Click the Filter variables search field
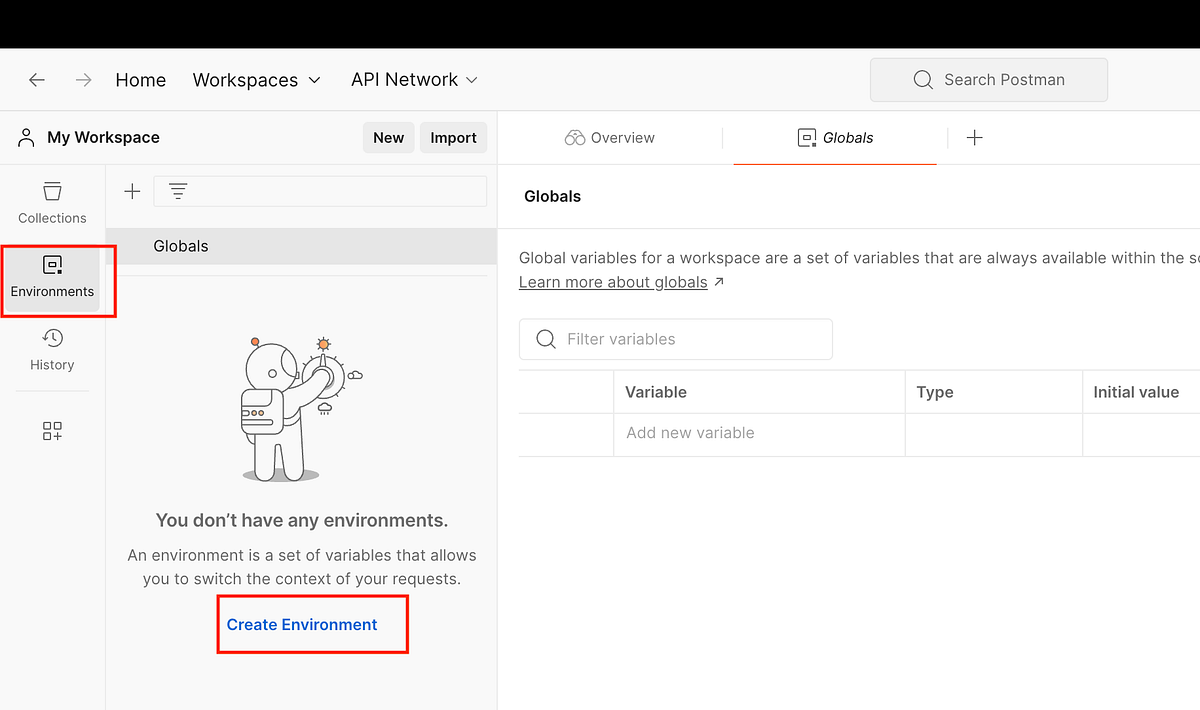The width and height of the screenshot is (1200, 710). coord(675,339)
